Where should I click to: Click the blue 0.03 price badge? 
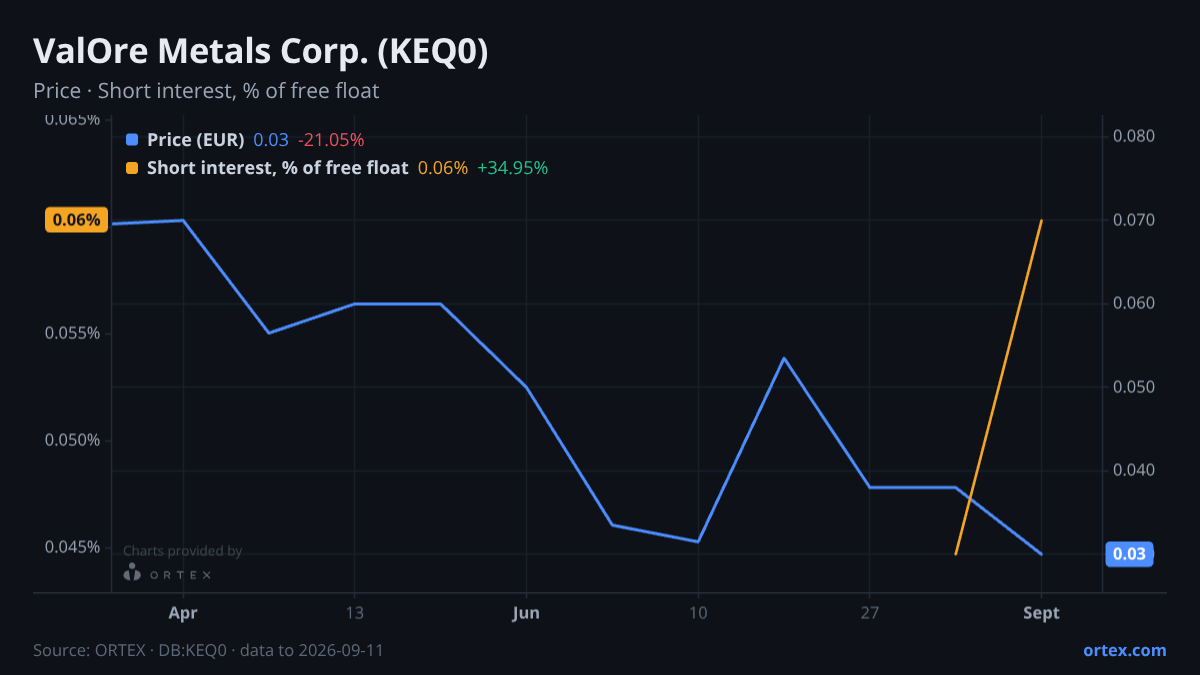pyautogui.click(x=1129, y=554)
